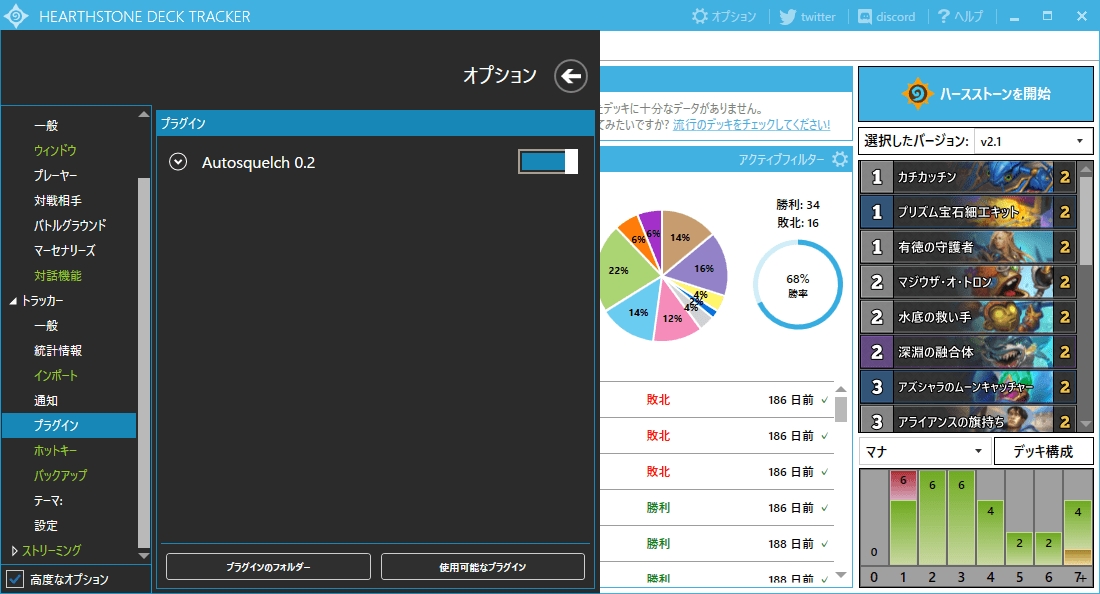
Task: Select バトルグラウンド in options sidebar
Action: 70,225
